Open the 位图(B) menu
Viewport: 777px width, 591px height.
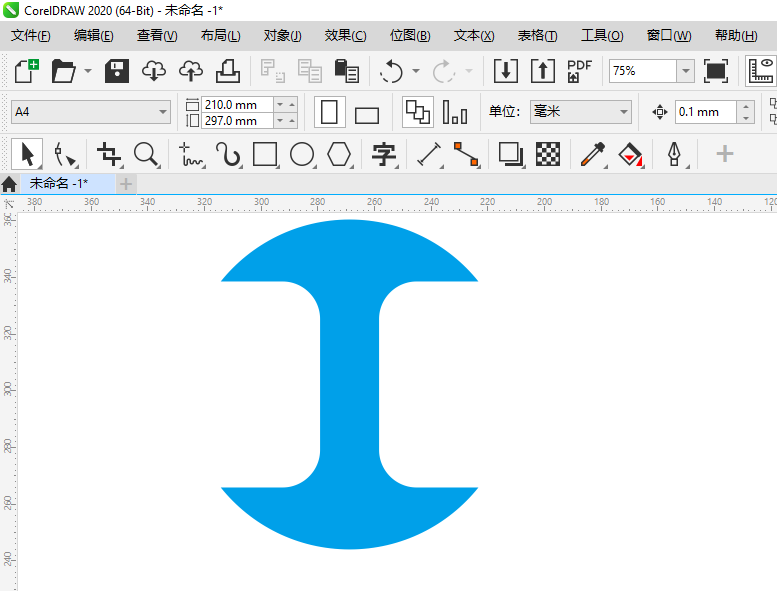(410, 36)
